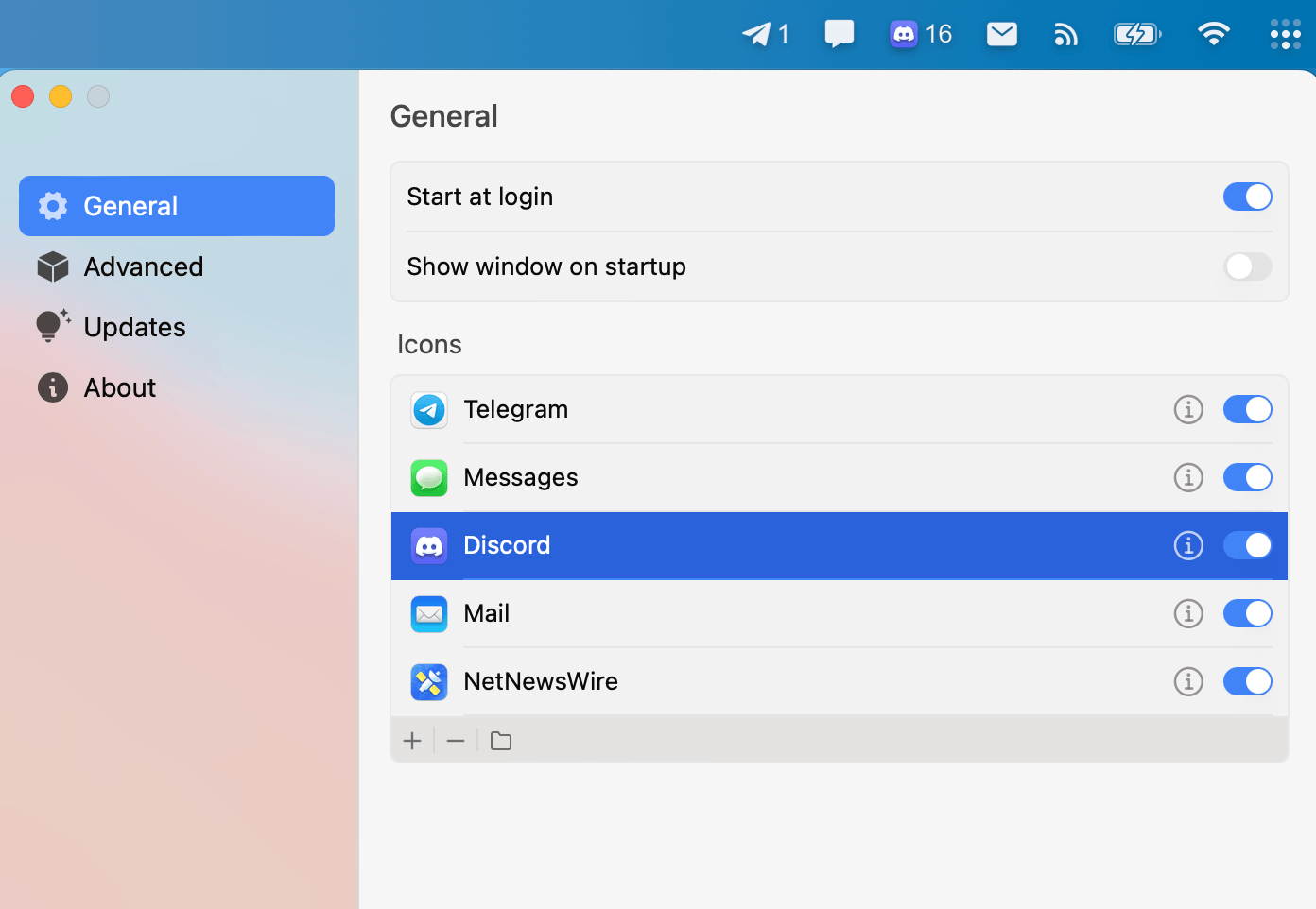Check battery charging status icon
Screen dimensions: 1316x909
tap(1137, 35)
